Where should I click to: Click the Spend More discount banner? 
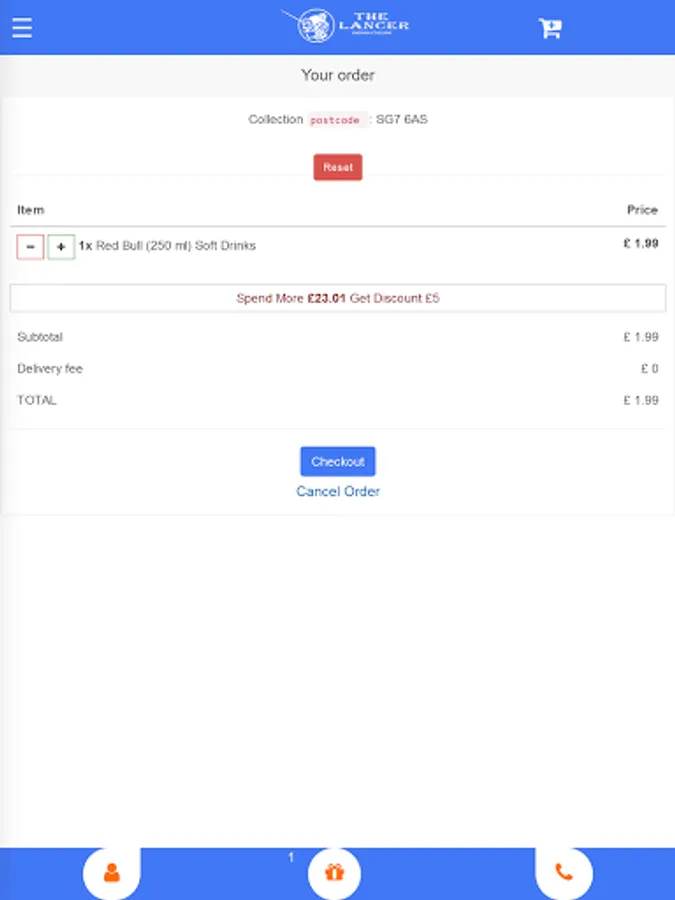[x=337, y=298]
